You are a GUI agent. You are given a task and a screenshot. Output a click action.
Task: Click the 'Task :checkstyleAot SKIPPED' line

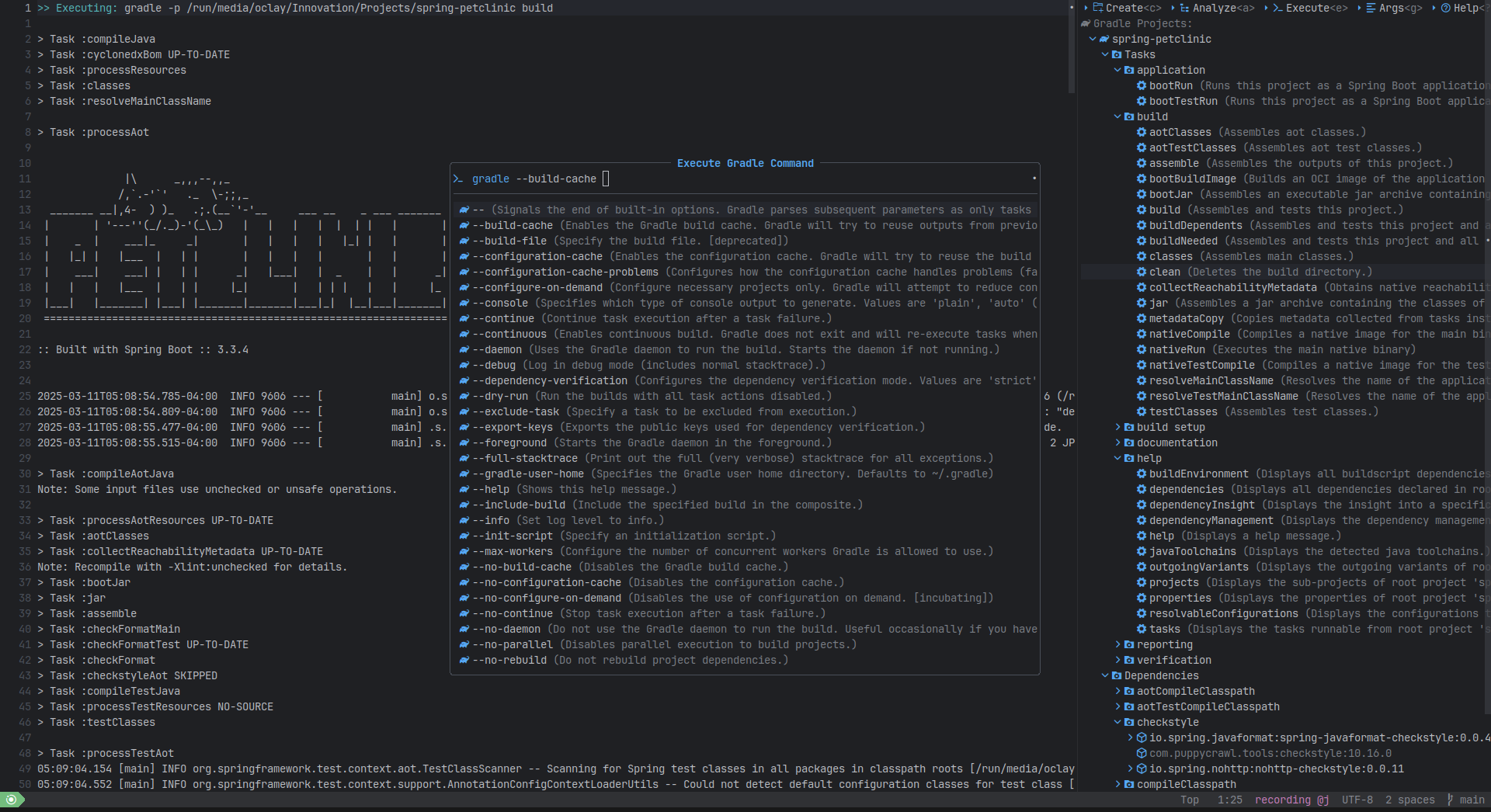point(127,675)
